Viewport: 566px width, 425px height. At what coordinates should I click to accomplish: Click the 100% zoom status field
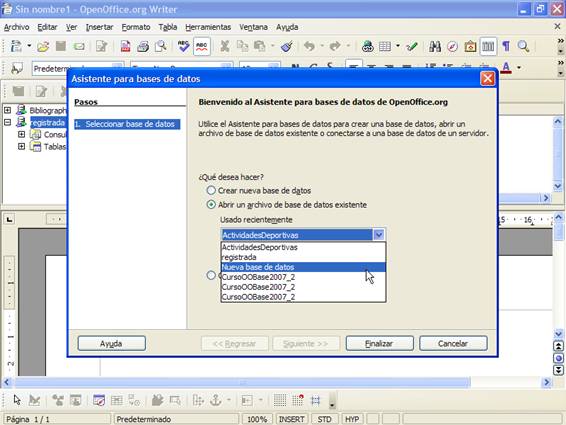tap(257, 419)
